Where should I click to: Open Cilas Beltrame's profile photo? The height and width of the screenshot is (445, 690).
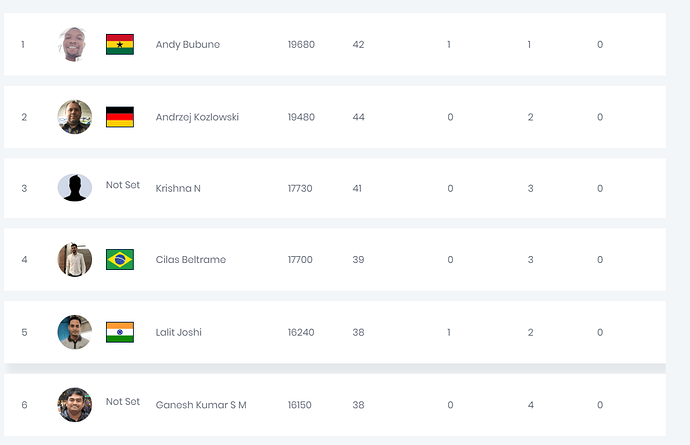(75, 260)
